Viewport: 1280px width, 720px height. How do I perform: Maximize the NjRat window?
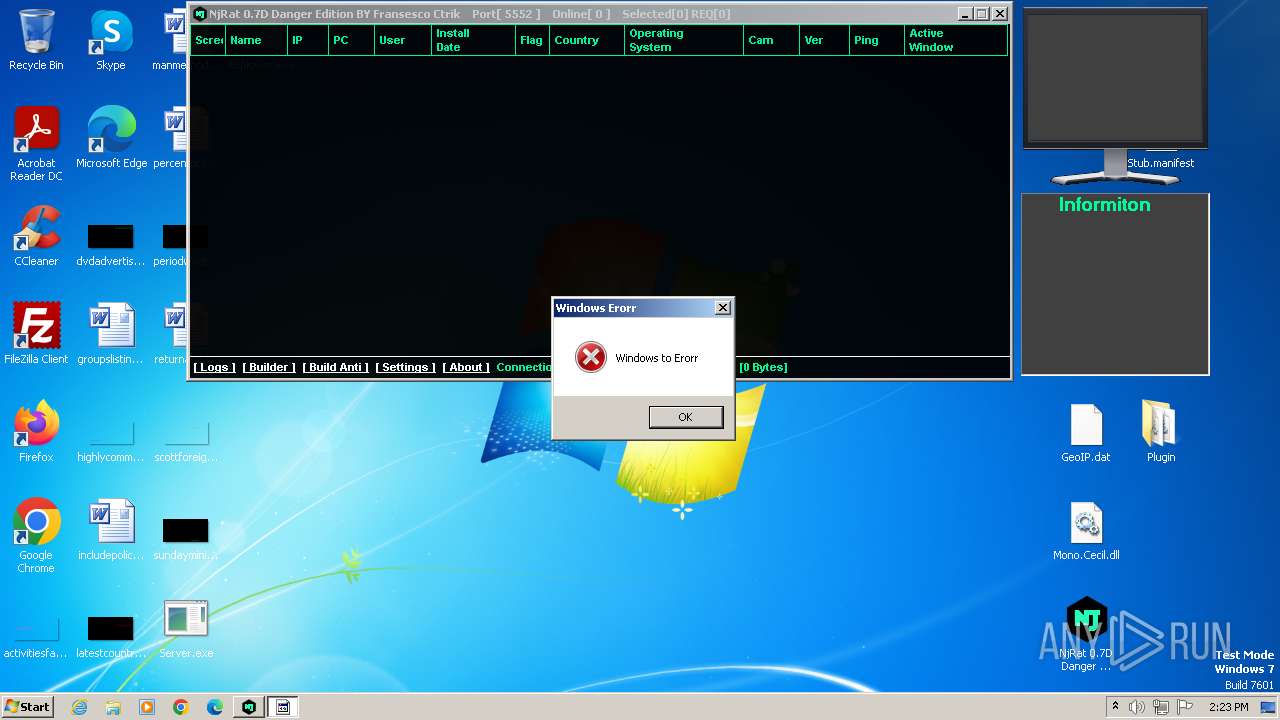coord(982,14)
